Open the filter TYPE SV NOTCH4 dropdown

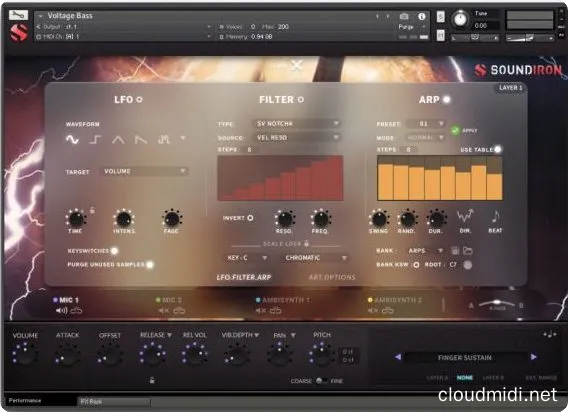click(x=296, y=124)
